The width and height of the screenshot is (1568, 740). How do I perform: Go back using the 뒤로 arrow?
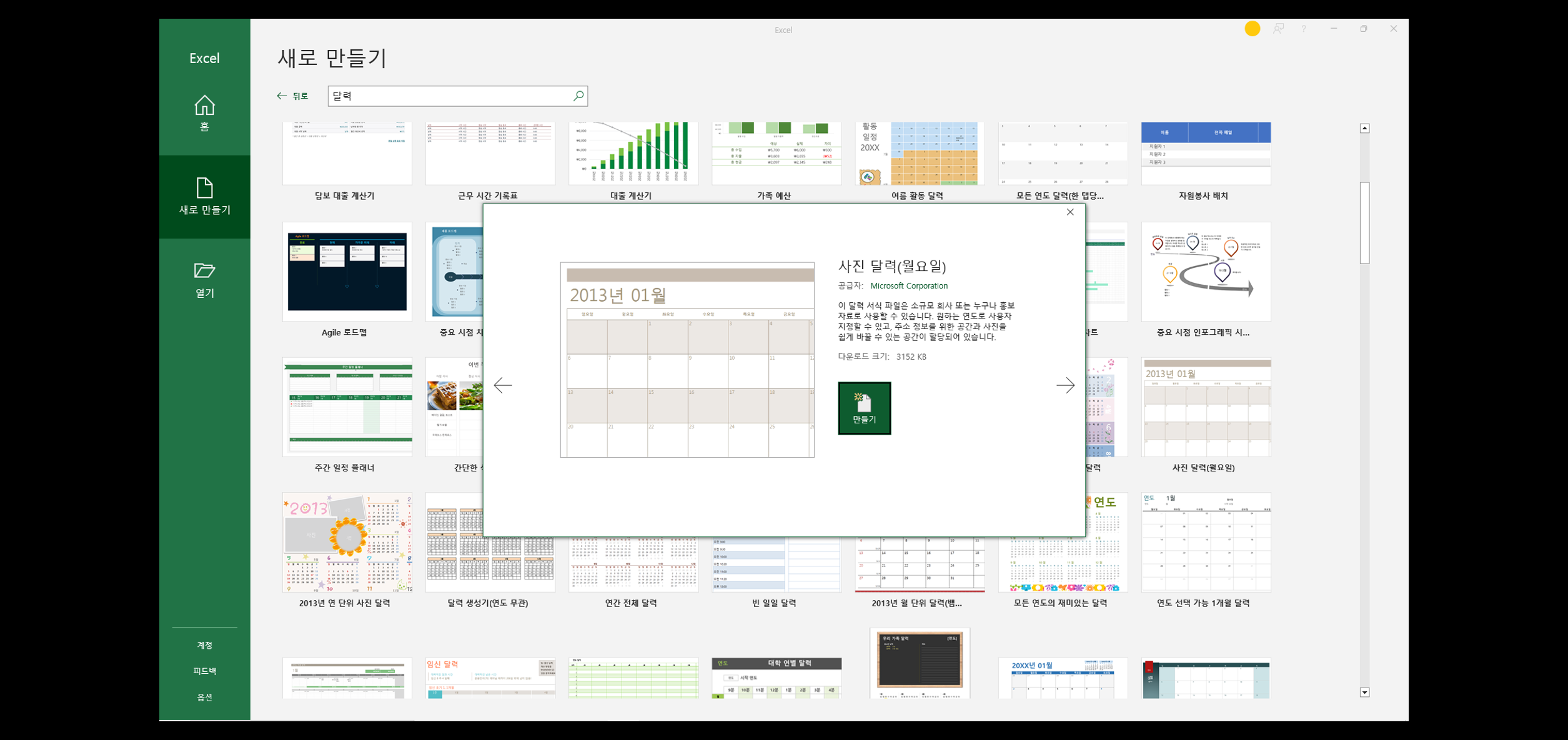pos(292,96)
